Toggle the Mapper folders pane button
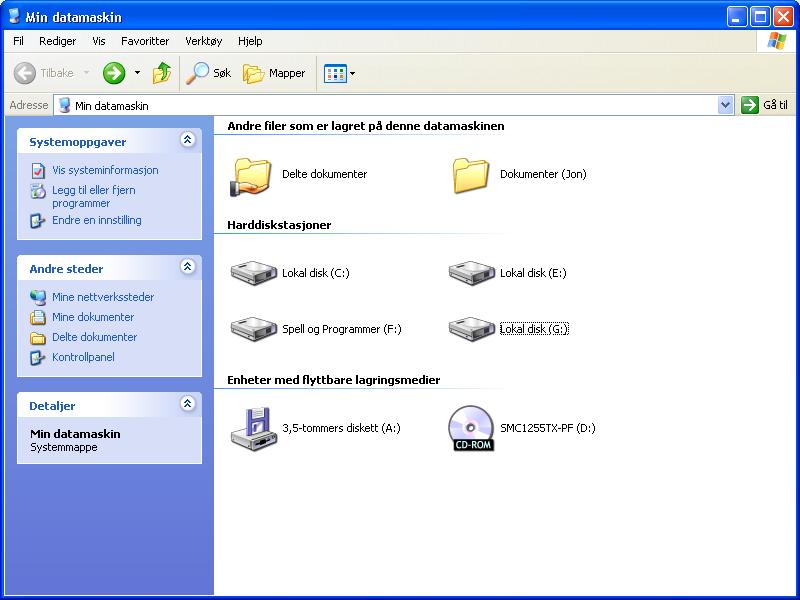This screenshot has height=600, width=800. pyautogui.click(x=275, y=73)
